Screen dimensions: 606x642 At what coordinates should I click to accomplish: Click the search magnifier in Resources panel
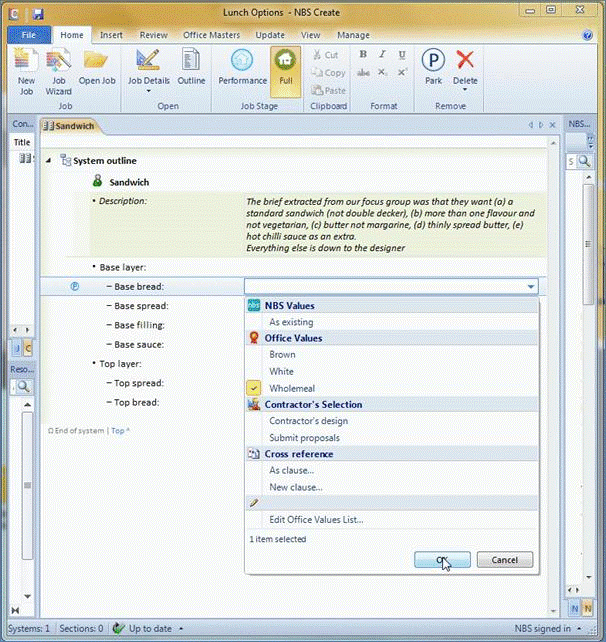point(23,387)
